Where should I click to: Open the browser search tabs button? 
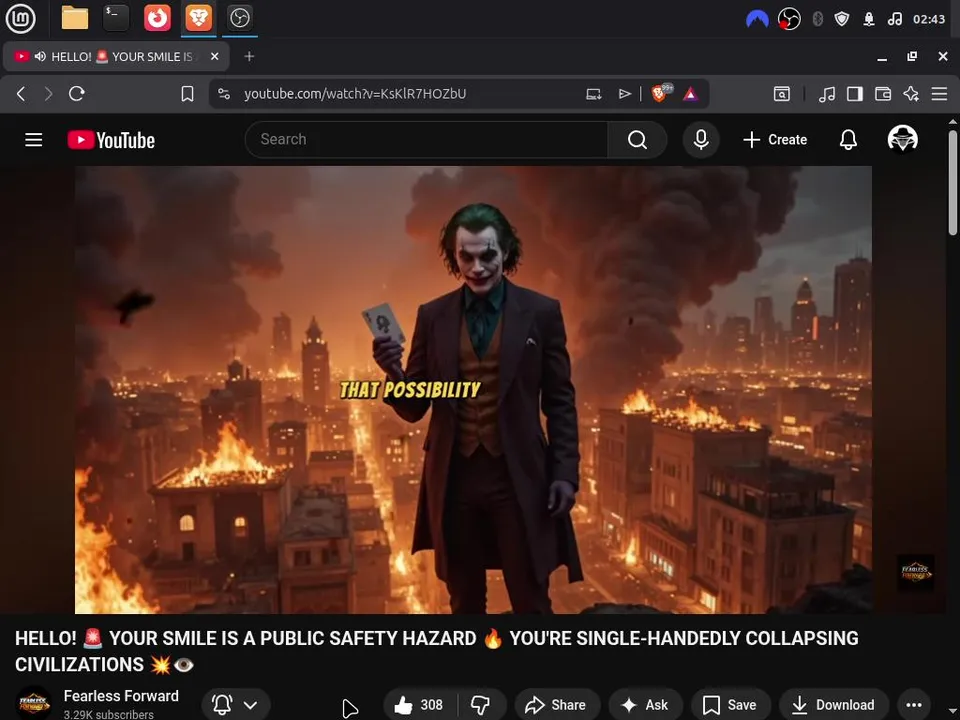(x=782, y=94)
